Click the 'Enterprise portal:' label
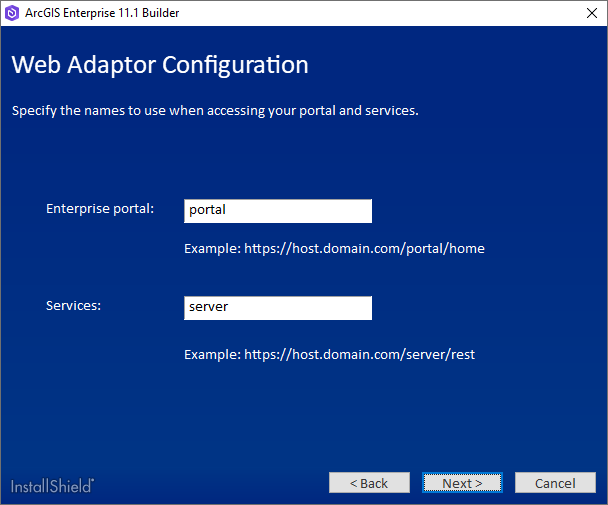 click(x=100, y=209)
